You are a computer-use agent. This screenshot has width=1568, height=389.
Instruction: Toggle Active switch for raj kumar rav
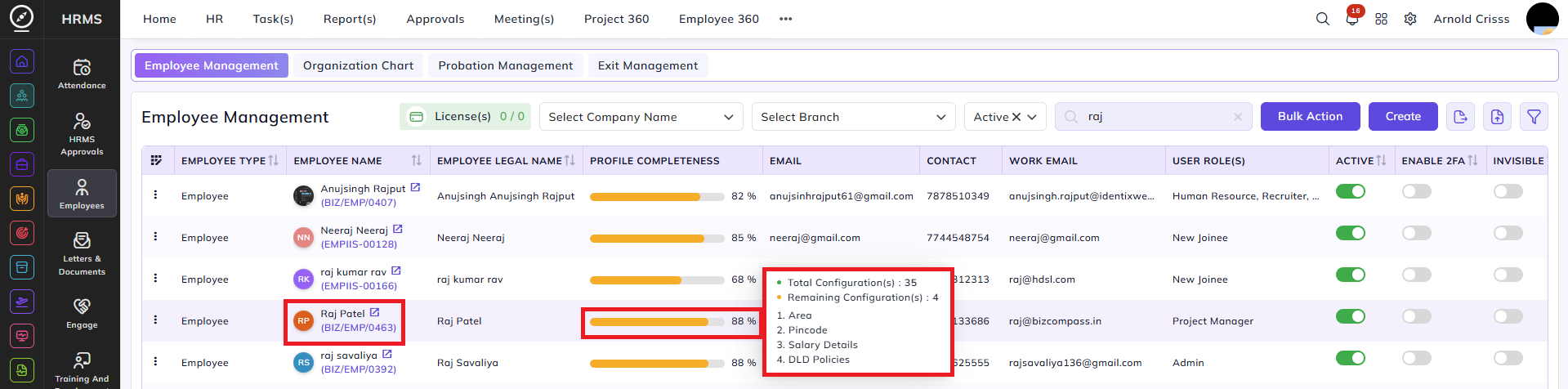click(1351, 275)
